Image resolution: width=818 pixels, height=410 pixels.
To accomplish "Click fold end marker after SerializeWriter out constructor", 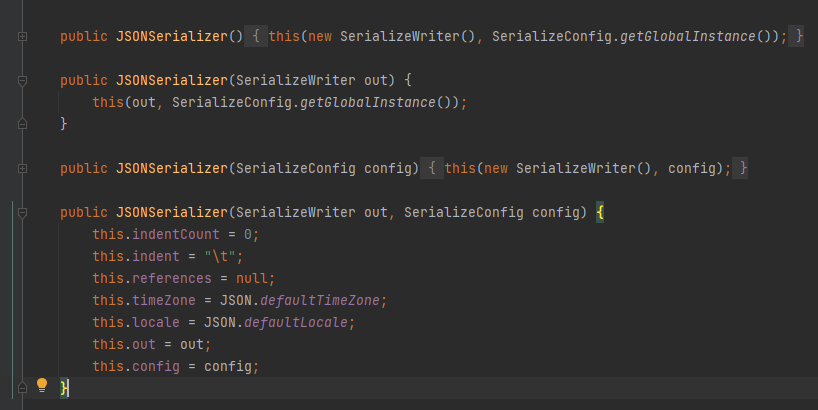I will pyautogui.click(x=21, y=124).
